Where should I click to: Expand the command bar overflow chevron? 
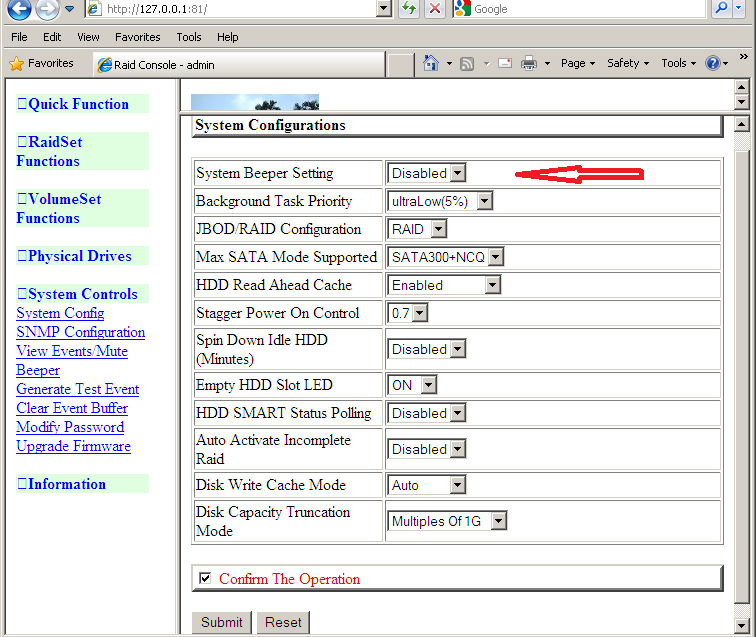pos(743,57)
